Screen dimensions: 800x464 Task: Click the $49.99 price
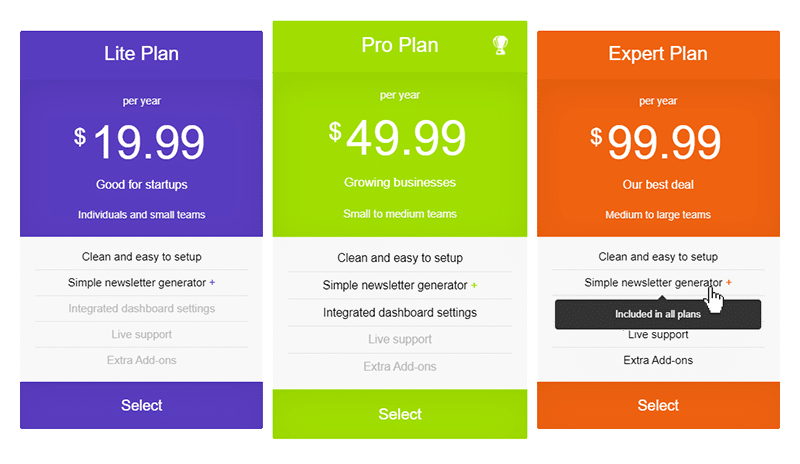398,138
